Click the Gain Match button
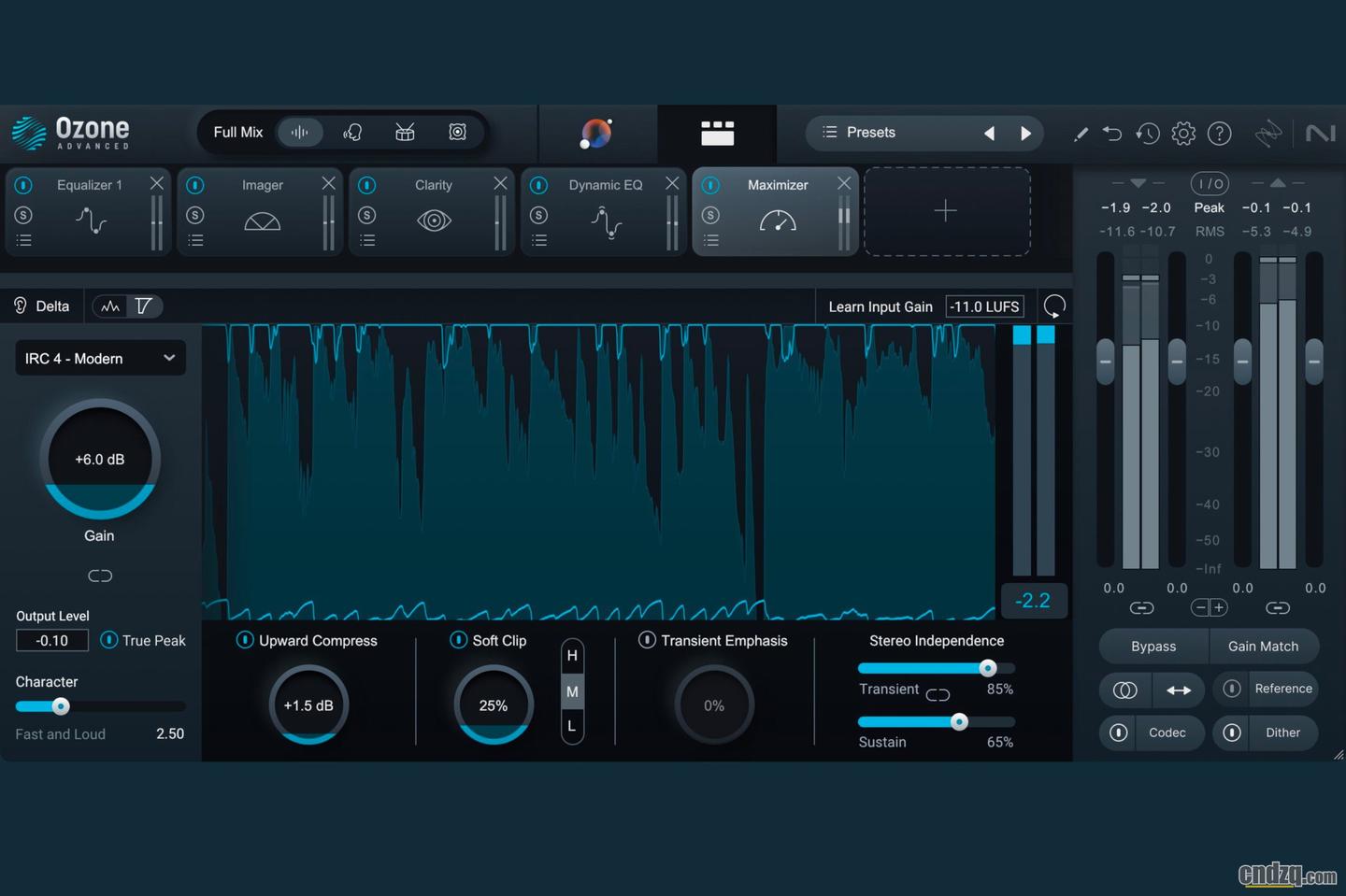The image size is (1346, 896). pyautogui.click(x=1264, y=647)
